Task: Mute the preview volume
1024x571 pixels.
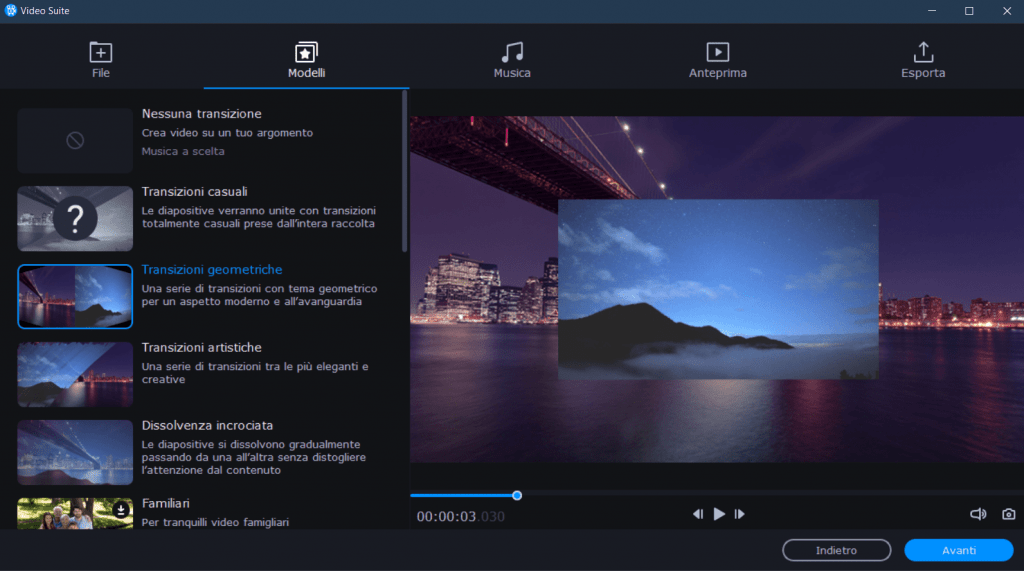Action: point(978,514)
